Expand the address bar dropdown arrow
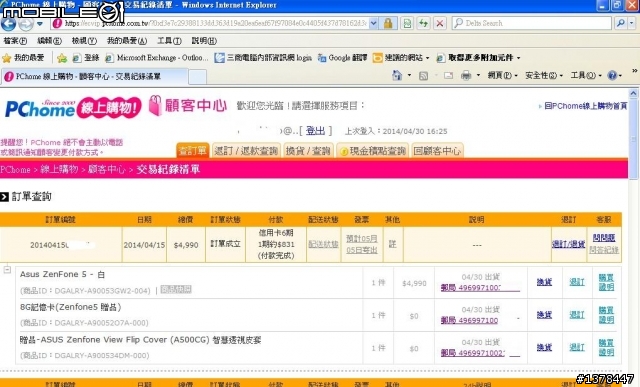 click(x=373, y=23)
